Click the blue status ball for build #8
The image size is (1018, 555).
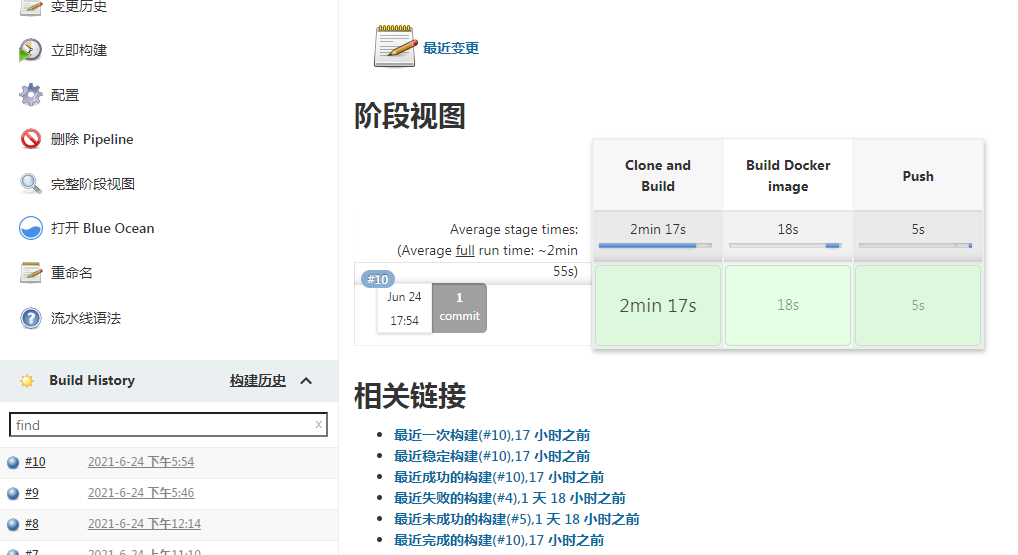pos(13,524)
